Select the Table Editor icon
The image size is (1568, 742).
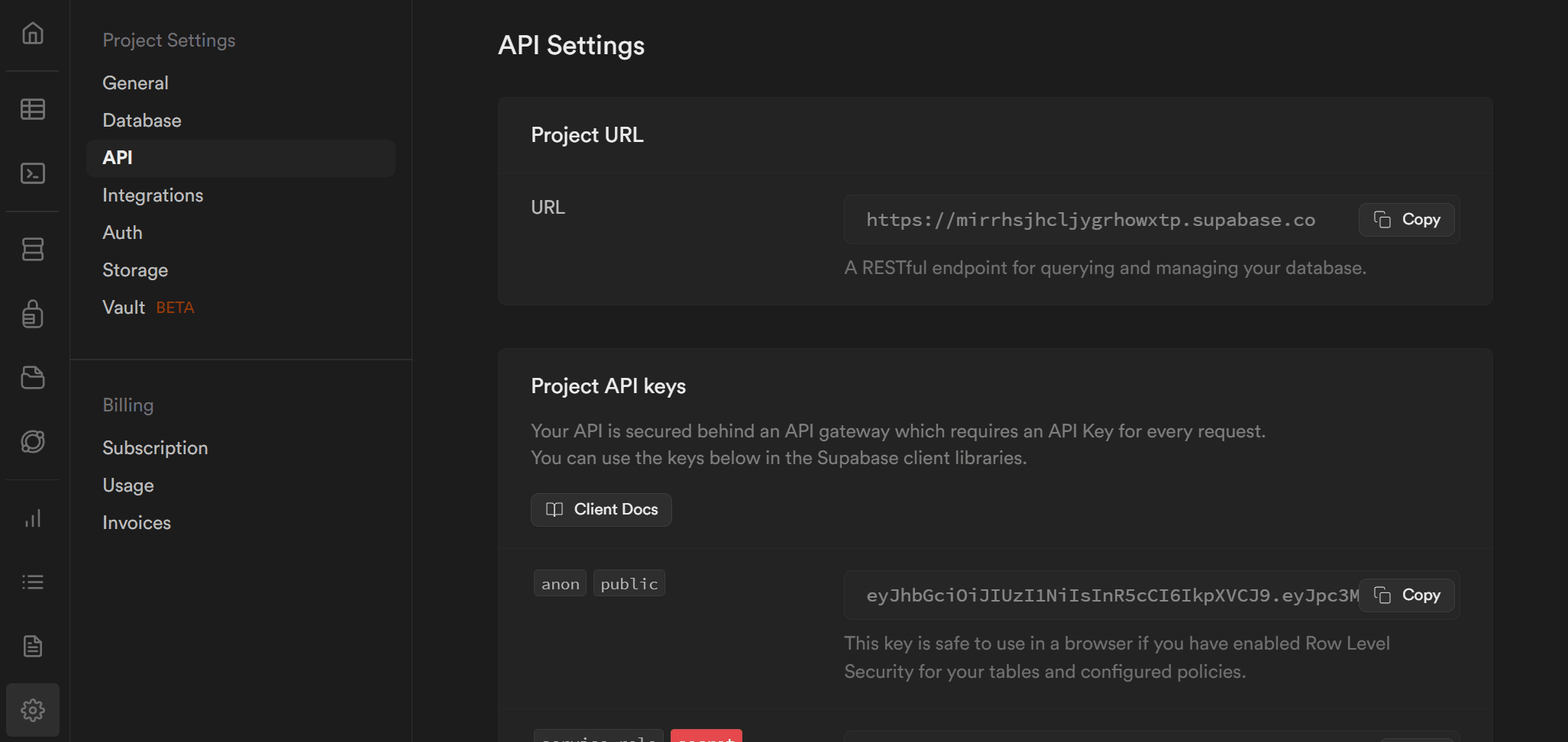click(x=33, y=109)
